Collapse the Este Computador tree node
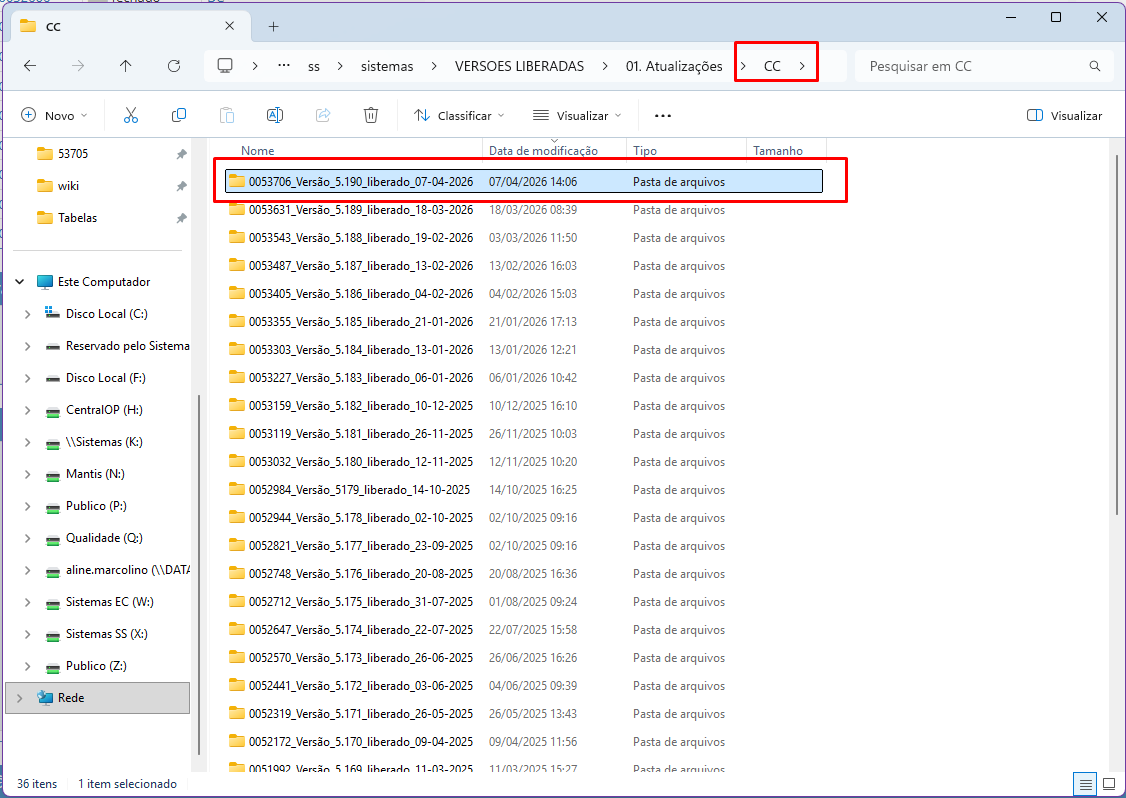1126x798 pixels. (x=20, y=282)
